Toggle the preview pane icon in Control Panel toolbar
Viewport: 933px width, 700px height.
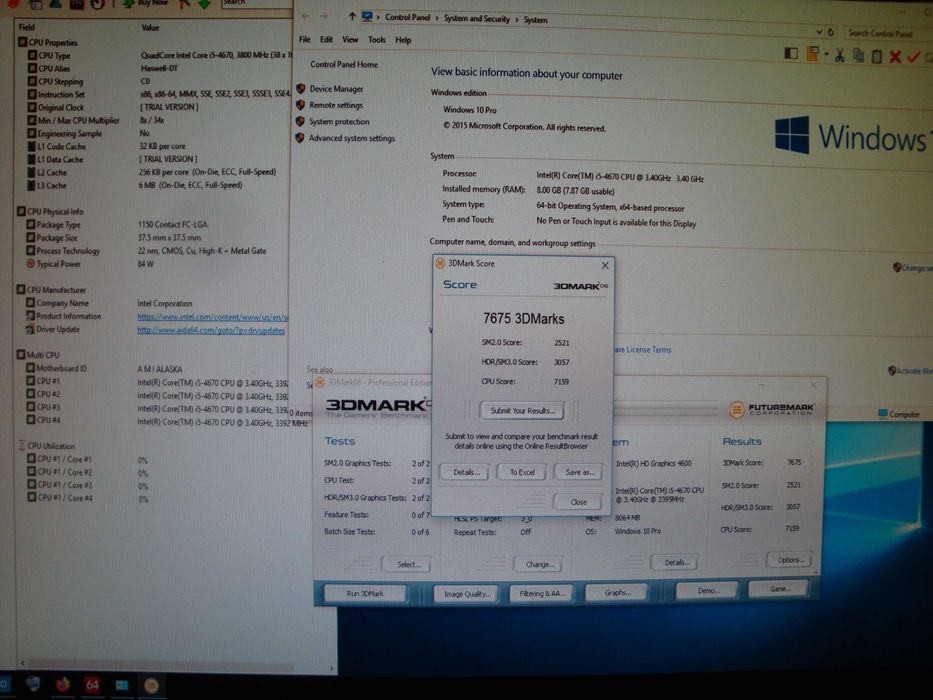pos(791,54)
